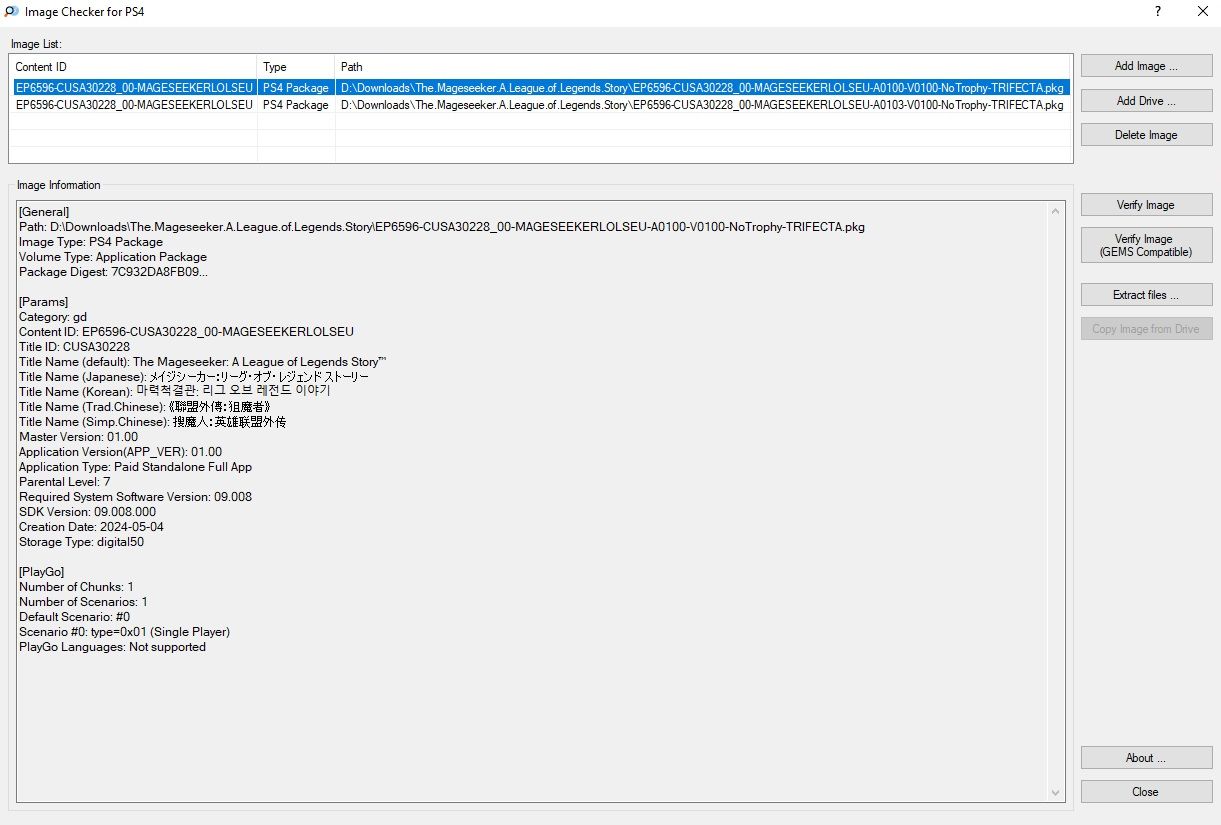Click the Delete Image button
1221x825 pixels.
pyautogui.click(x=1146, y=135)
